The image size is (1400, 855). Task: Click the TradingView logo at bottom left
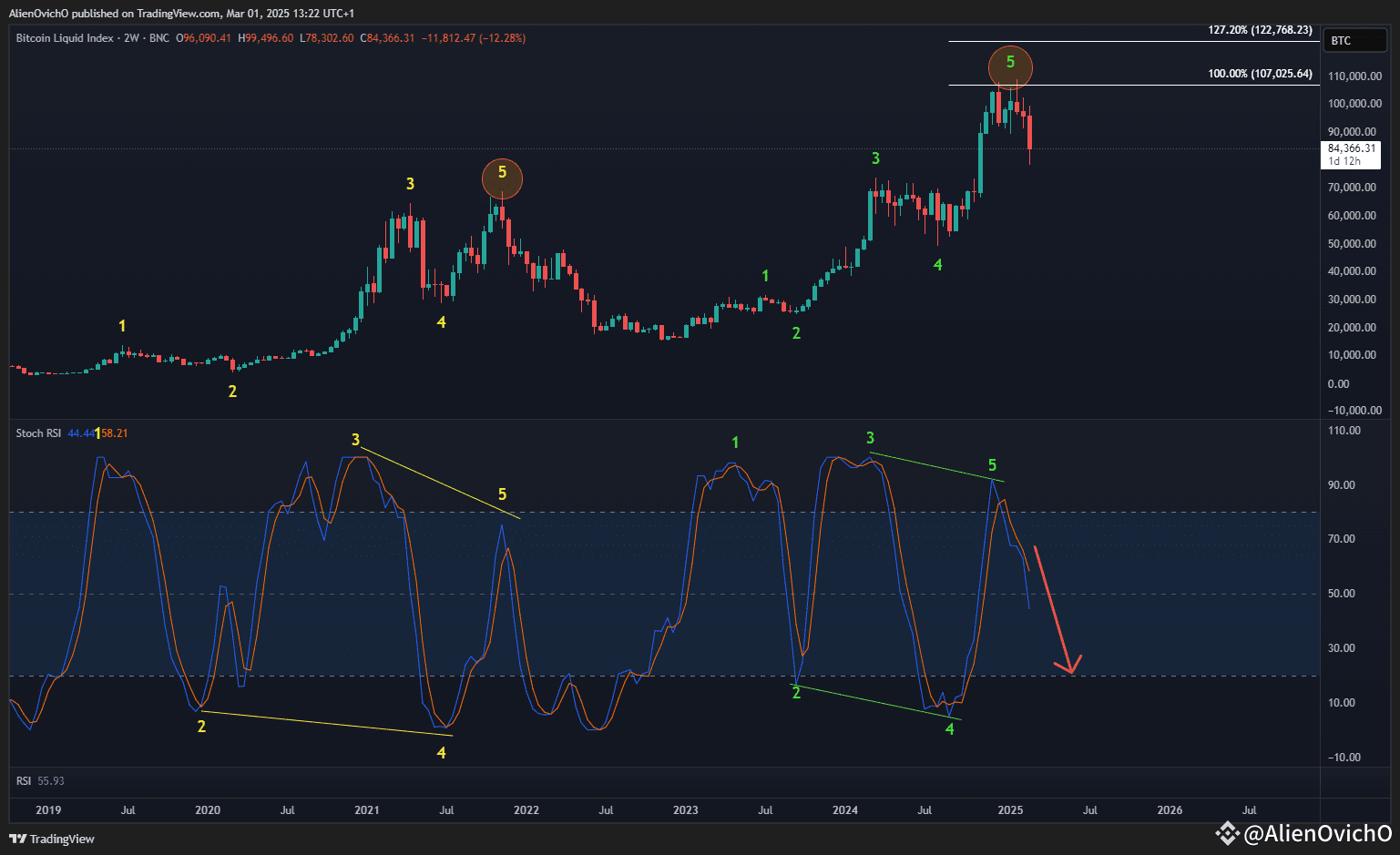tap(52, 839)
